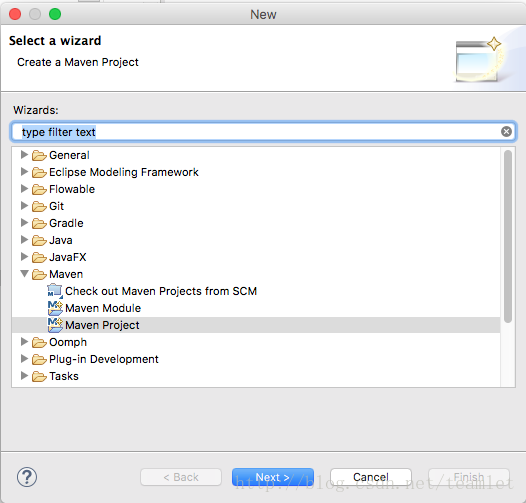Image resolution: width=526 pixels, height=503 pixels.
Task: Click the Maven Project wizard icon
Action: 55,325
